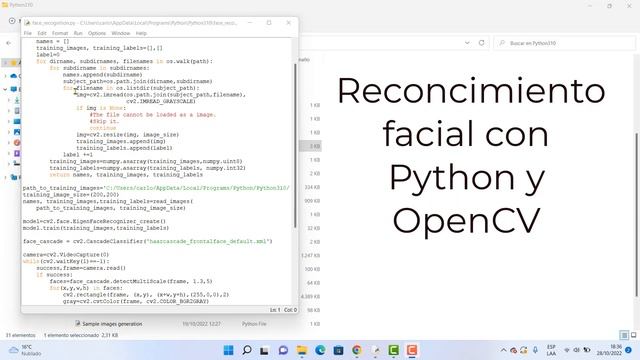Select the Downloads arrow icon in sidebar

17,100
